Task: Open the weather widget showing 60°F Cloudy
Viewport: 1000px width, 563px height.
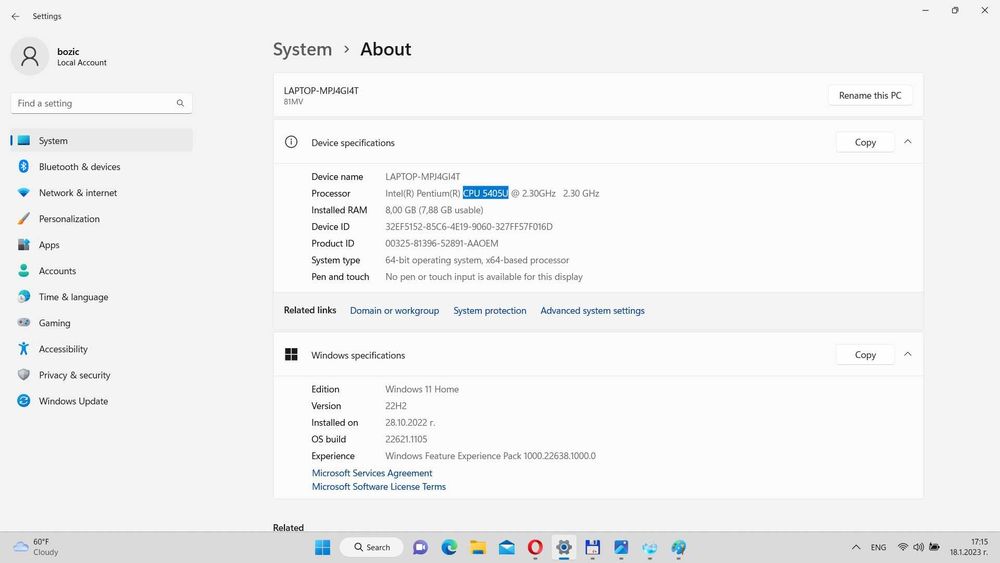Action: 36,547
